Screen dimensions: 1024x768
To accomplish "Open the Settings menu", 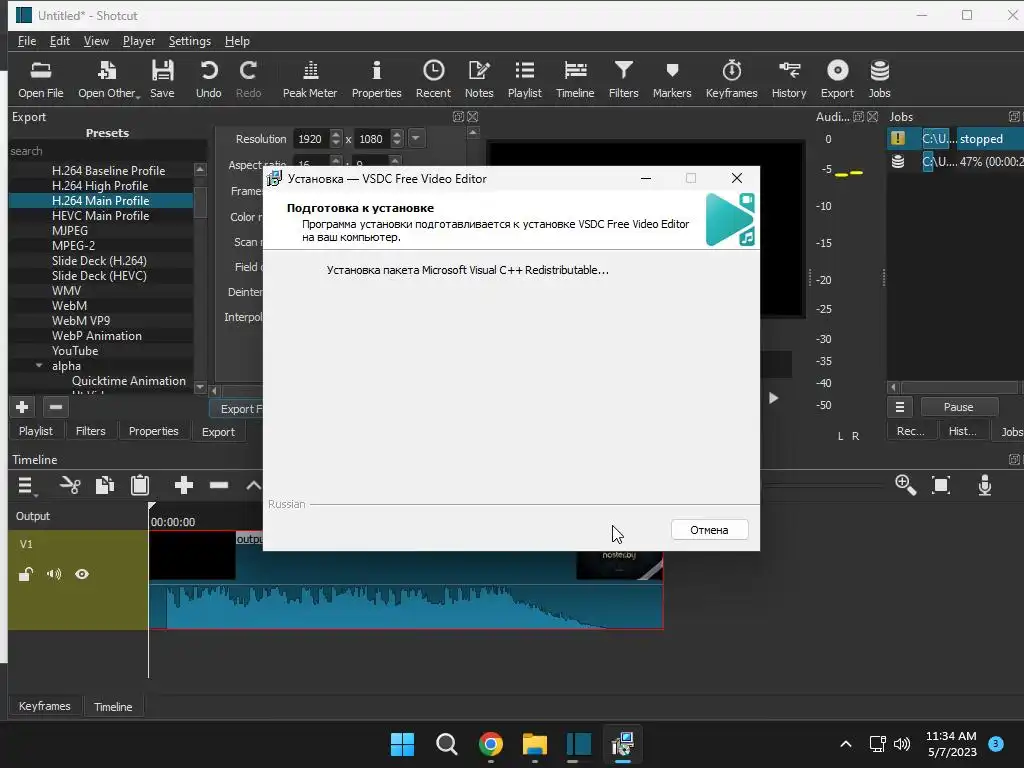I will (189, 41).
